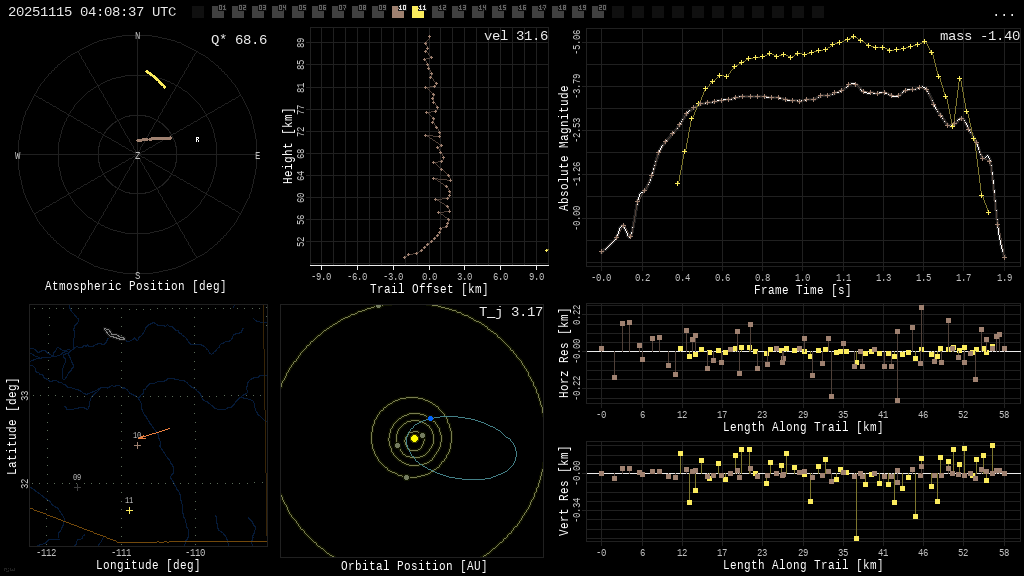
Task: Select the Q* 68.6 readout
Action: (238, 40)
